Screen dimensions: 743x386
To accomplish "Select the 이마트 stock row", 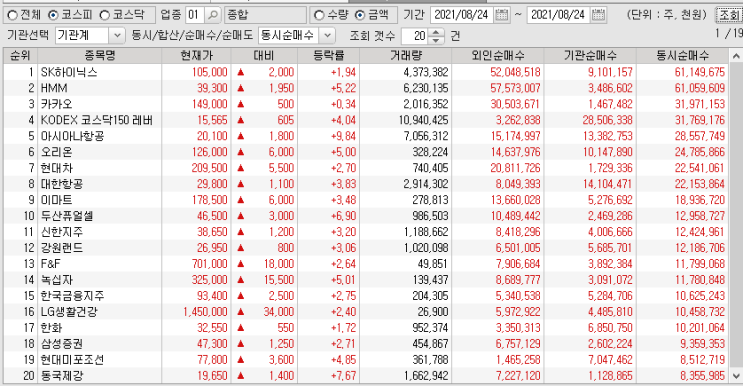I will (366, 200).
